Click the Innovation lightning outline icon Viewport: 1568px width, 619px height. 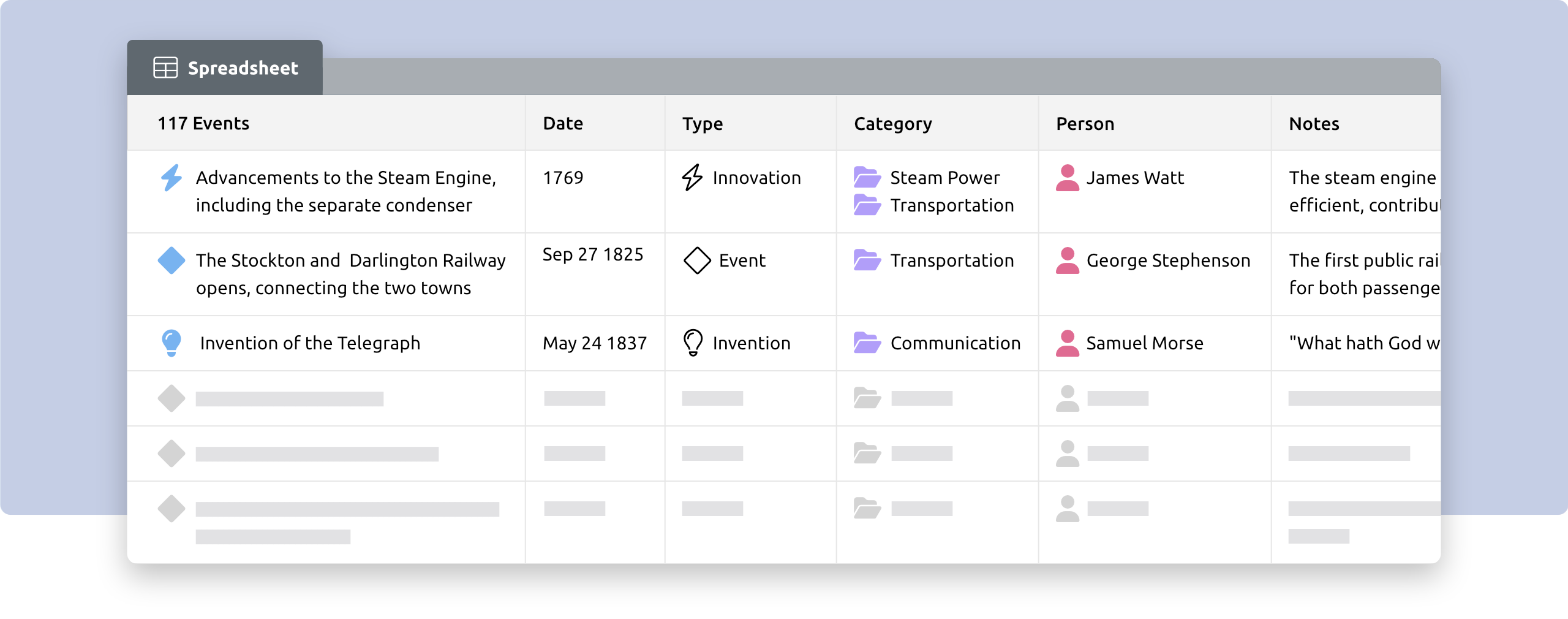[x=693, y=178]
